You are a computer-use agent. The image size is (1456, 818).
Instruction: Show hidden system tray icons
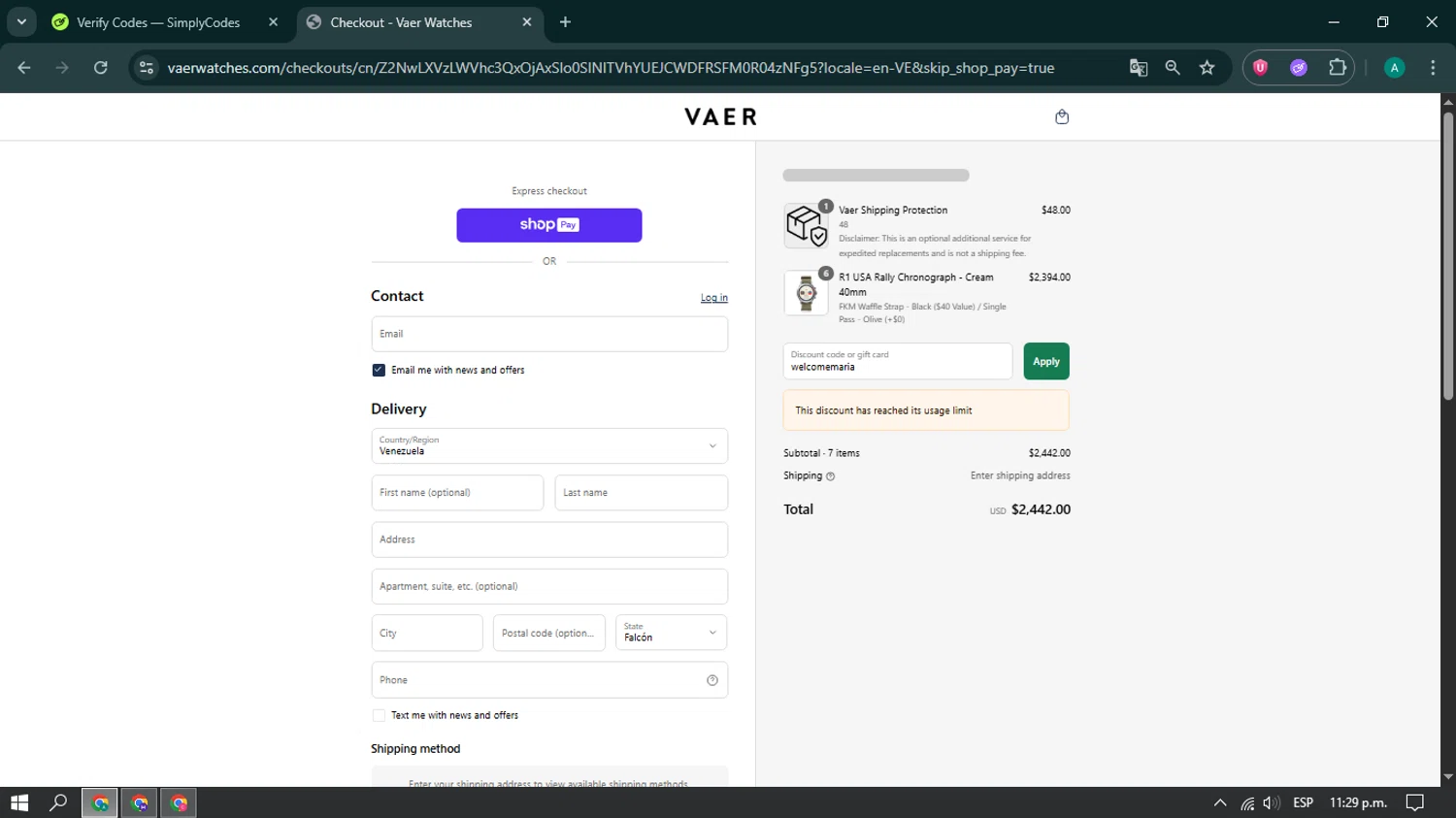coord(1220,802)
